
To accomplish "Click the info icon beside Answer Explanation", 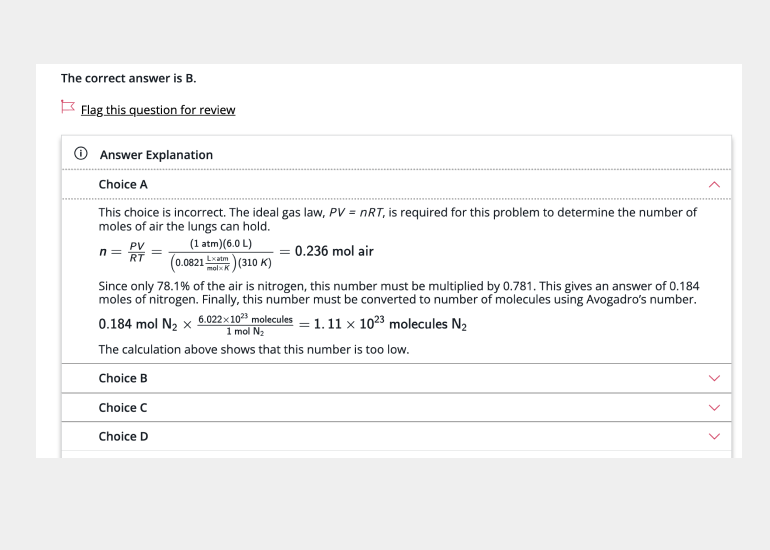I will (80, 155).
